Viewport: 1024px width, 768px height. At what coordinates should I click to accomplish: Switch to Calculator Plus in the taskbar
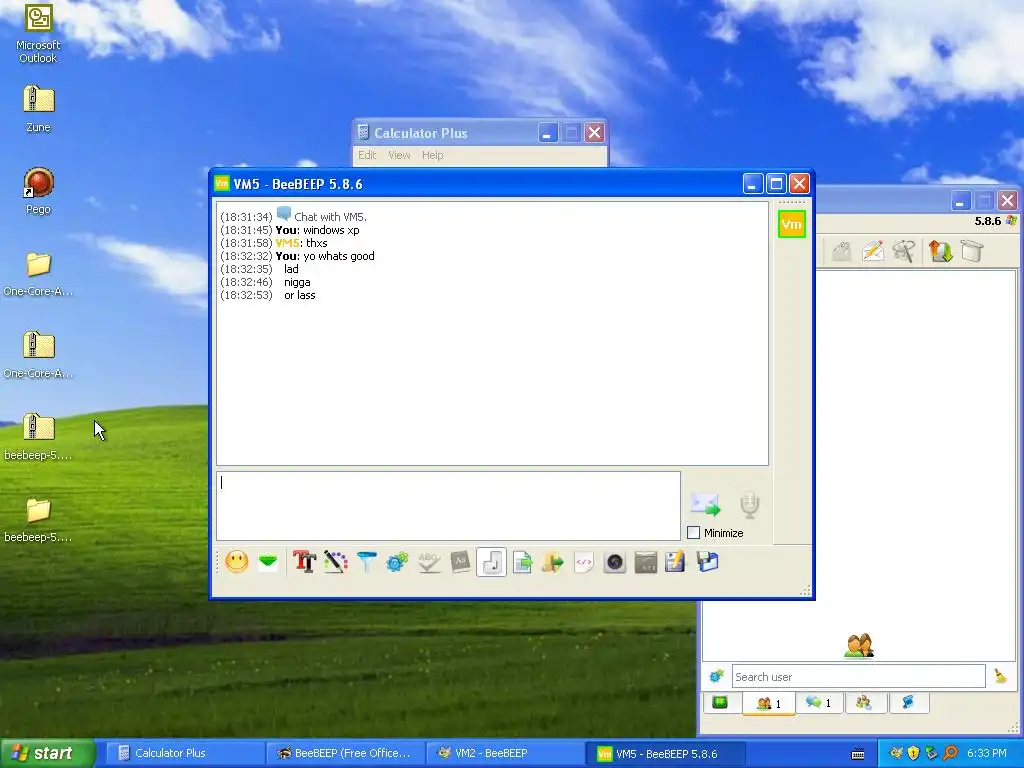pos(183,753)
